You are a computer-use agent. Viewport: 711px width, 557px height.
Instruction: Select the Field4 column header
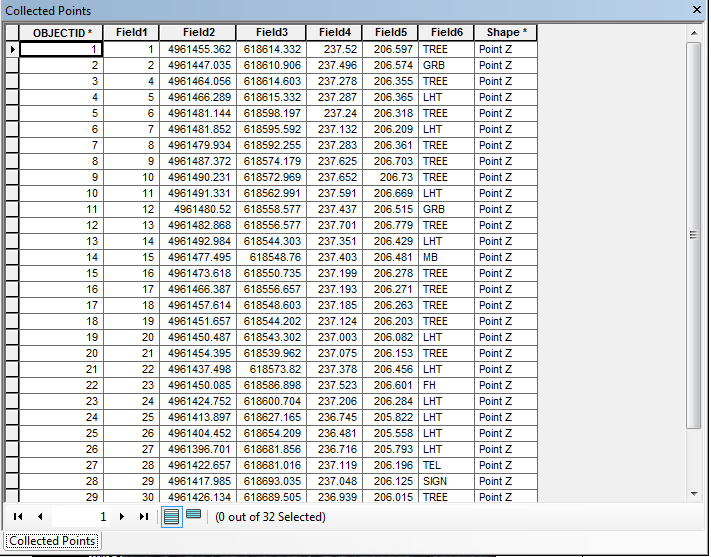(334, 33)
